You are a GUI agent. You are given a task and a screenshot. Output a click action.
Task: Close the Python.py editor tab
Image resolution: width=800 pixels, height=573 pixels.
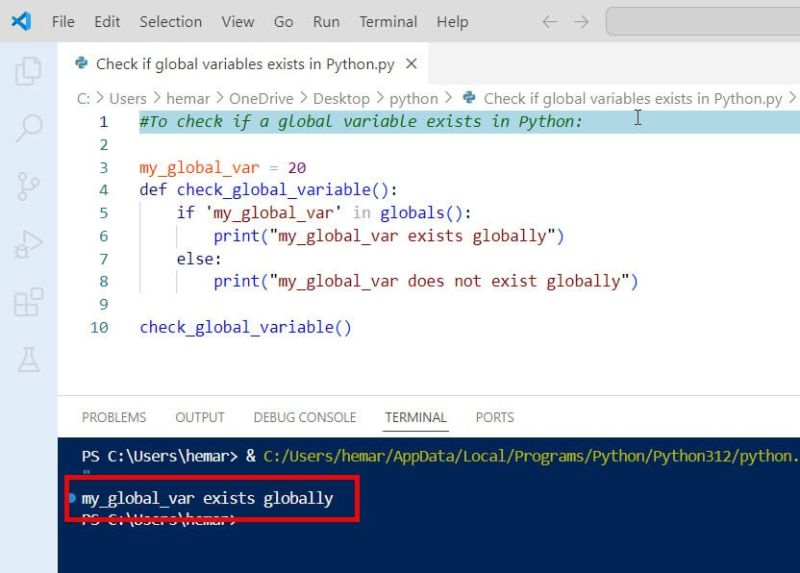point(411,64)
